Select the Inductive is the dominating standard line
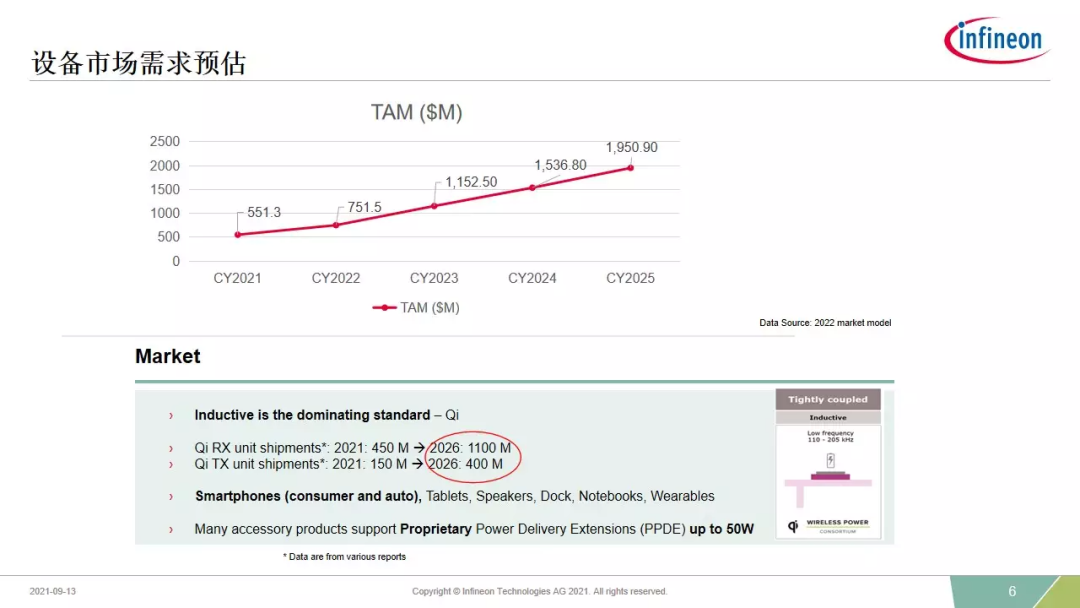 [x=326, y=415]
